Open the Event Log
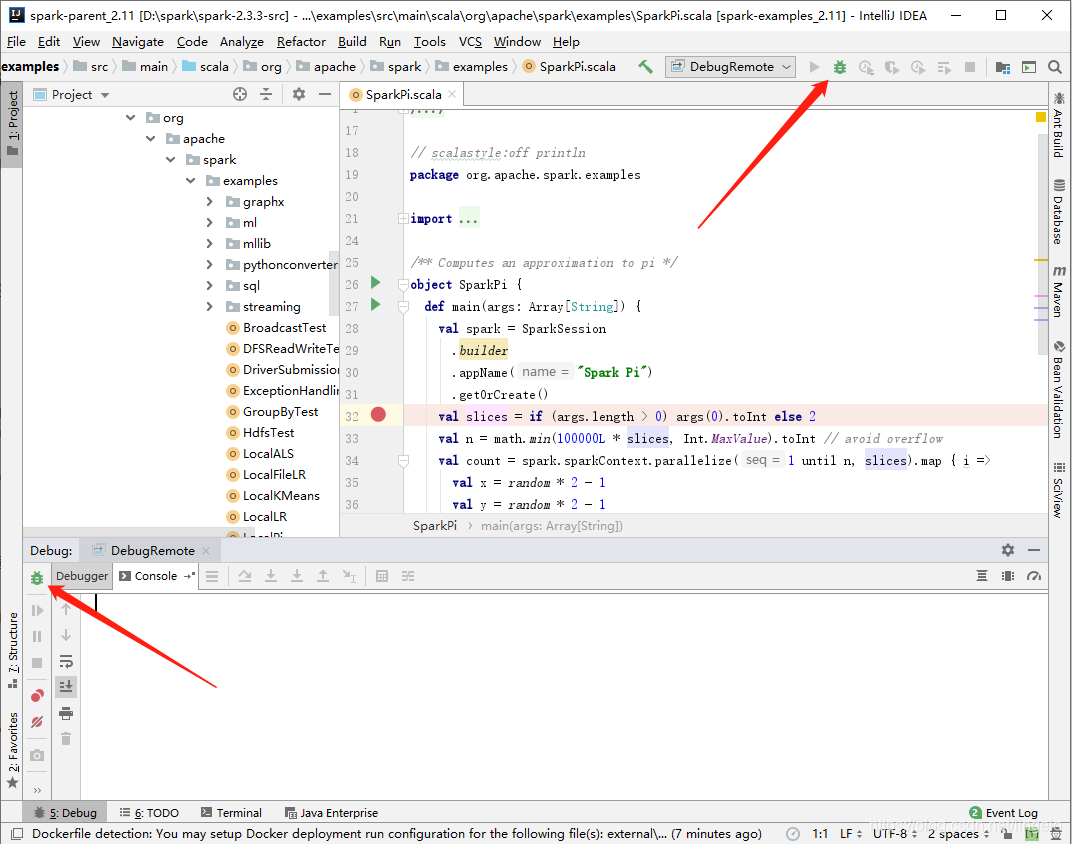 (1004, 813)
